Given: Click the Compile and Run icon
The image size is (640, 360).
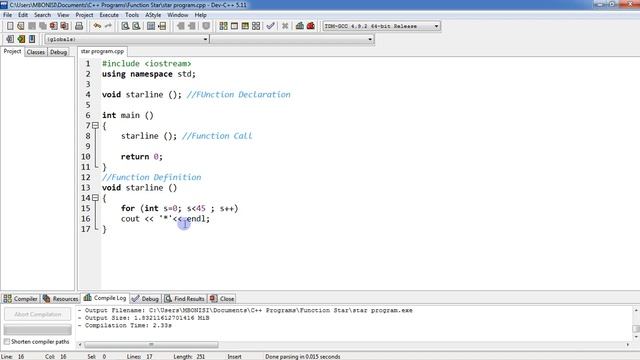Looking at the screenshot, I should point(245,26).
